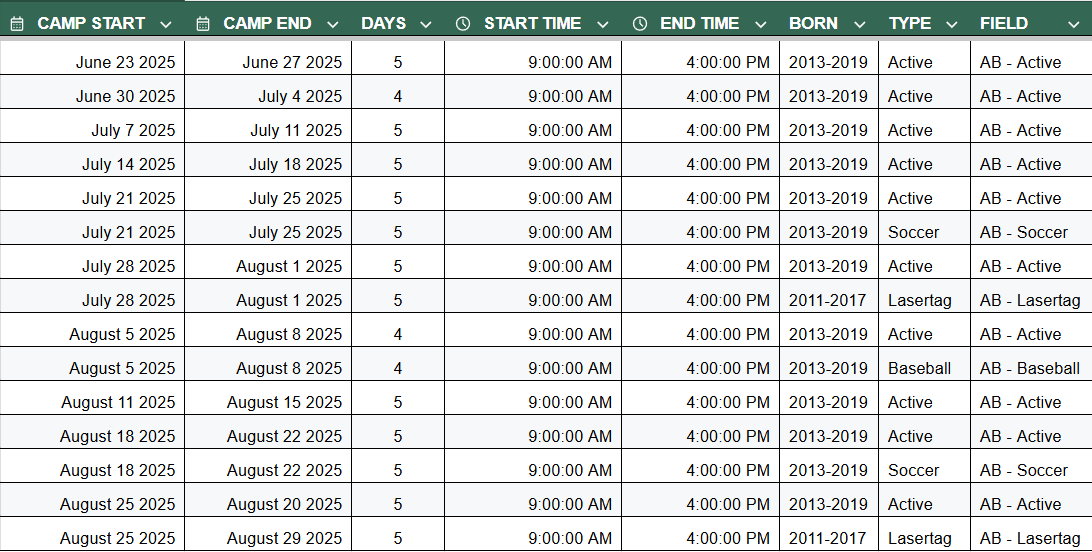Viewport: 1092px width, 552px height.
Task: Click the calendar icon beside CAMP END
Action: (x=203, y=24)
